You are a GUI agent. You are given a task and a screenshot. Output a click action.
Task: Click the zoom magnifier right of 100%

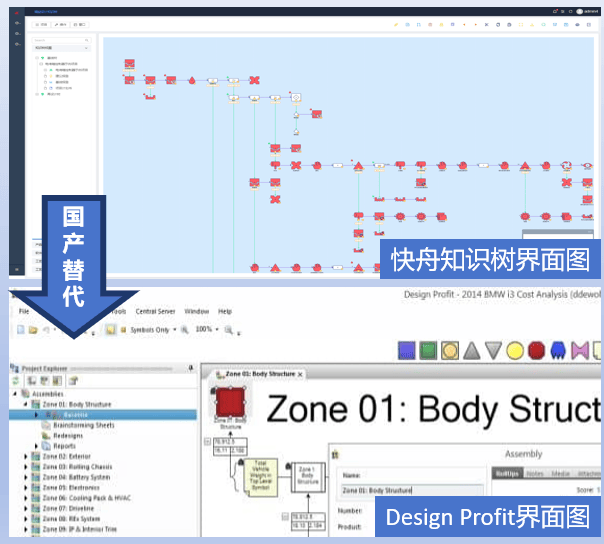click(228, 329)
